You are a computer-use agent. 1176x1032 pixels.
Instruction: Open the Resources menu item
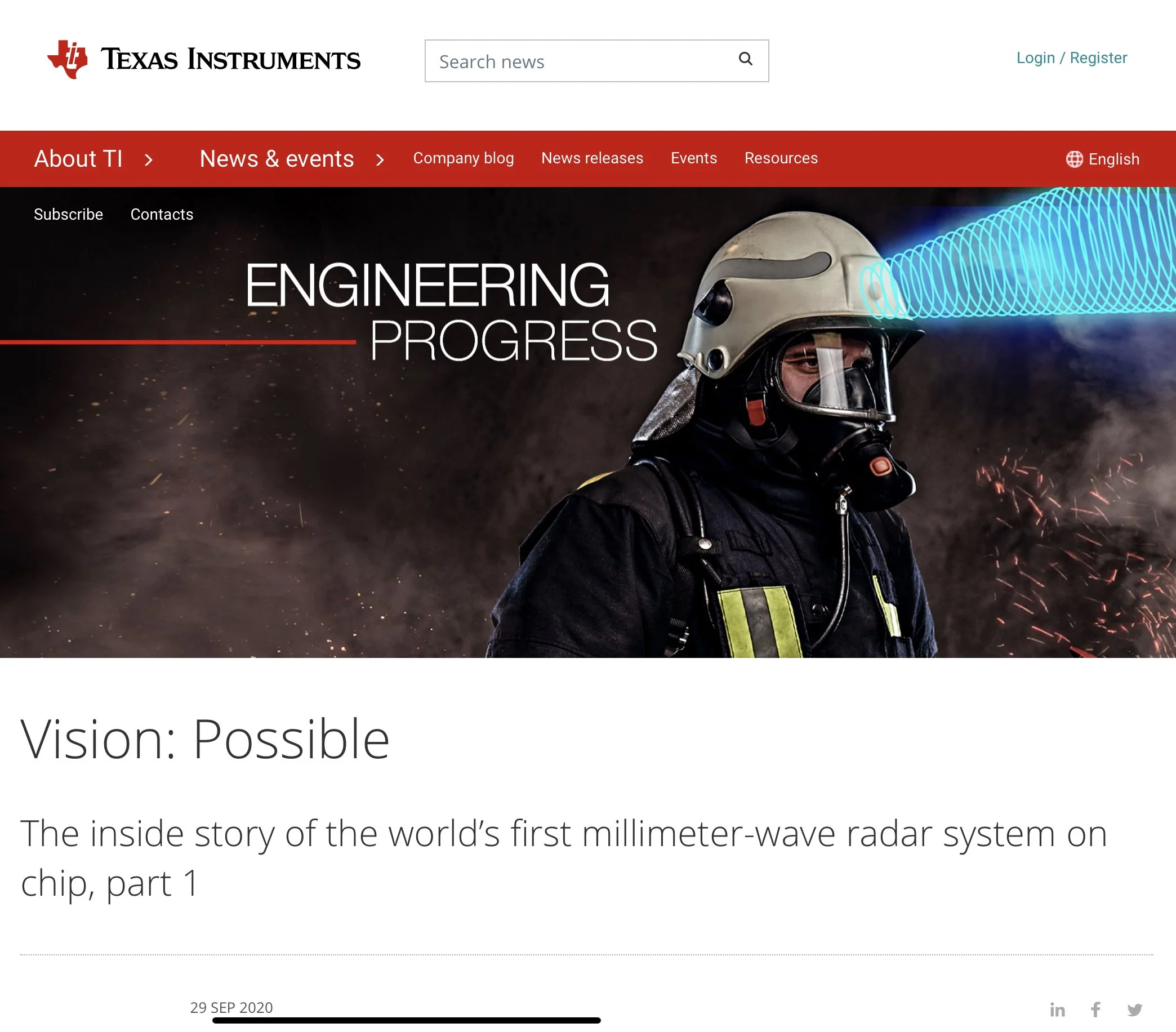(x=781, y=158)
